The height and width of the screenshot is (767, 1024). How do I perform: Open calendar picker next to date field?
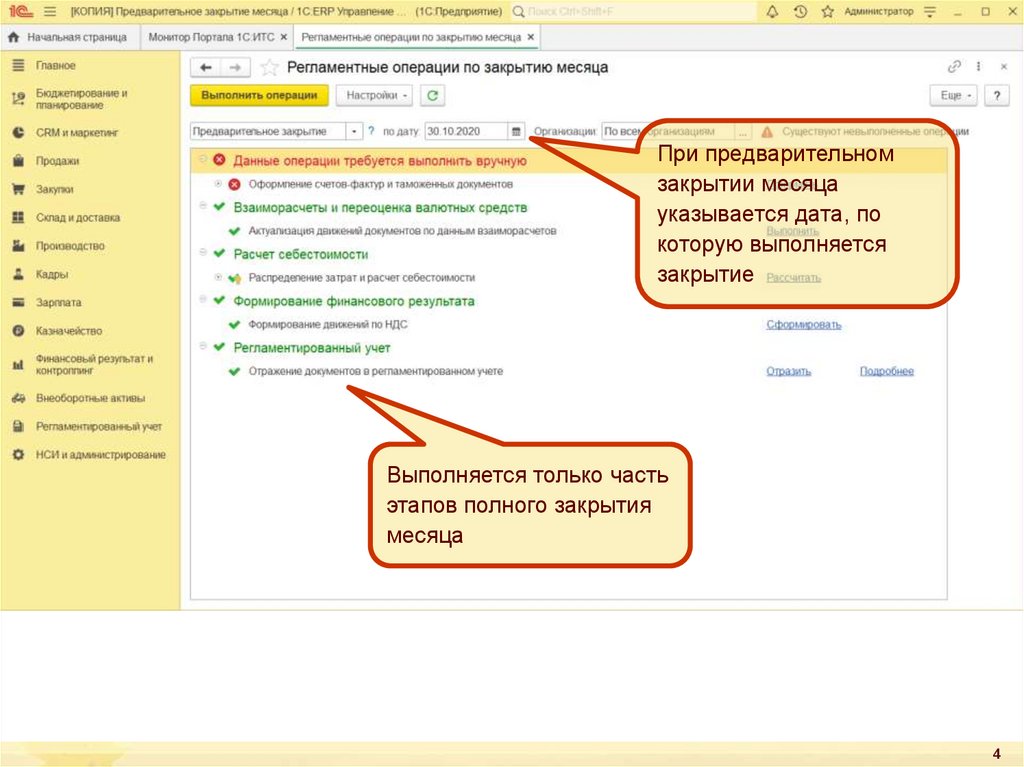(516, 131)
